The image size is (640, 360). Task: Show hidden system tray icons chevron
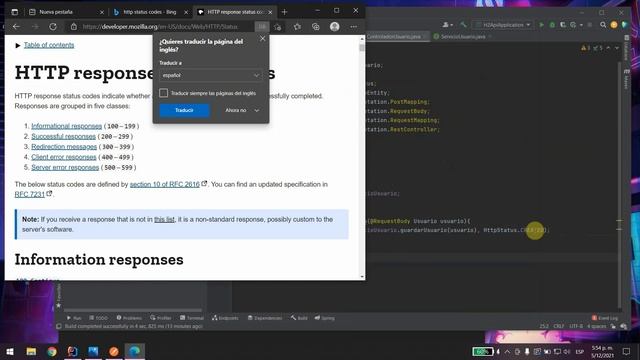coord(507,351)
